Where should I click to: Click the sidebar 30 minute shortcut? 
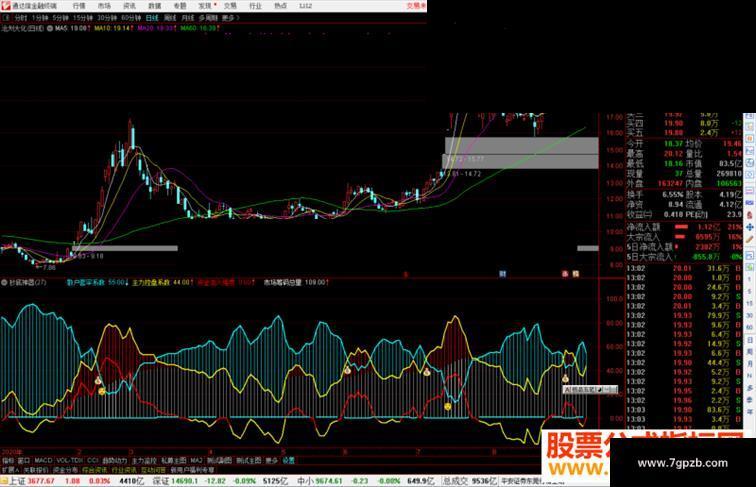(x=750, y=315)
